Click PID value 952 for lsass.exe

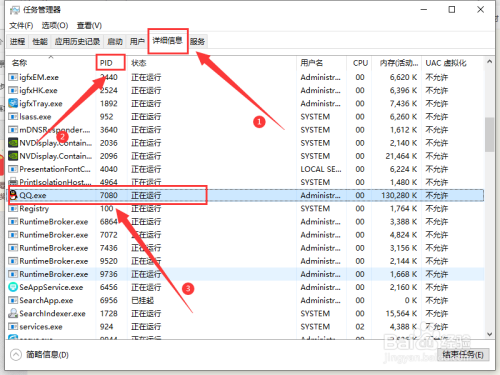pyautogui.click(x=107, y=117)
